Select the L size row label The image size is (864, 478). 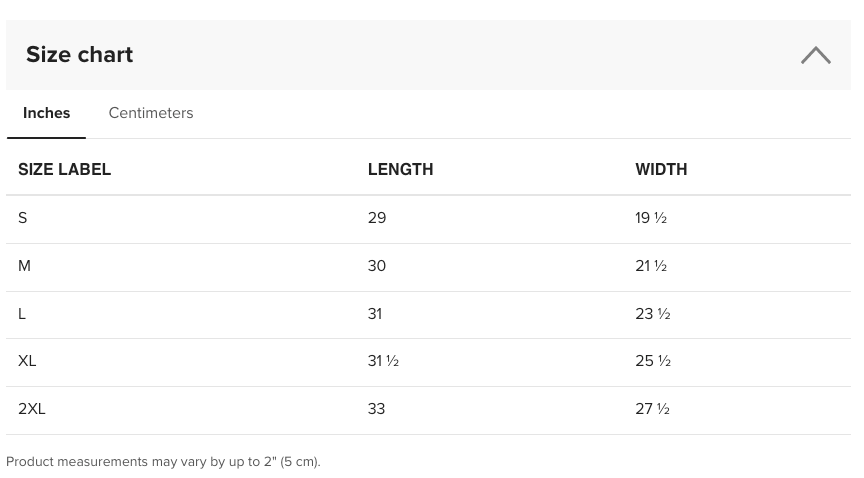(x=22, y=314)
